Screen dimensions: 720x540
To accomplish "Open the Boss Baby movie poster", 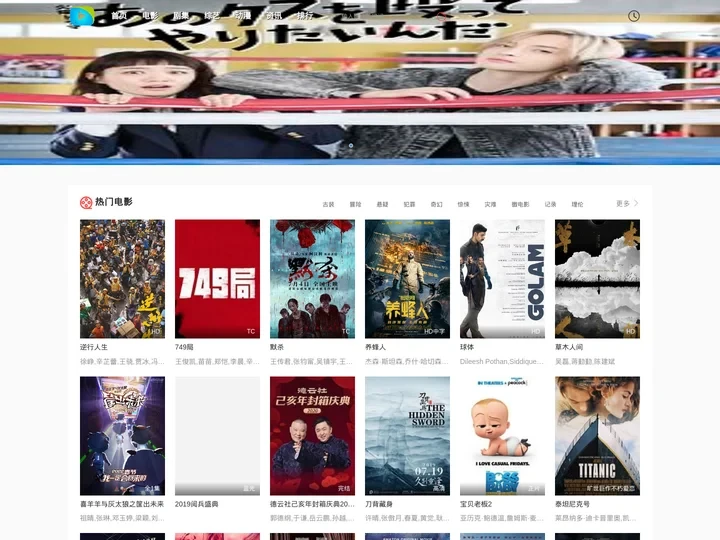I will tap(502, 436).
